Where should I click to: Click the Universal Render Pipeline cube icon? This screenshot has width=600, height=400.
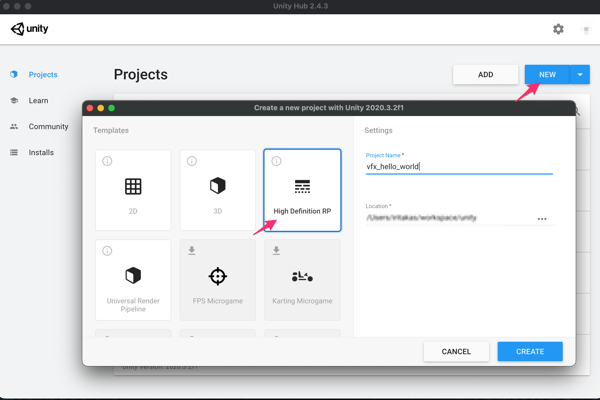133,276
